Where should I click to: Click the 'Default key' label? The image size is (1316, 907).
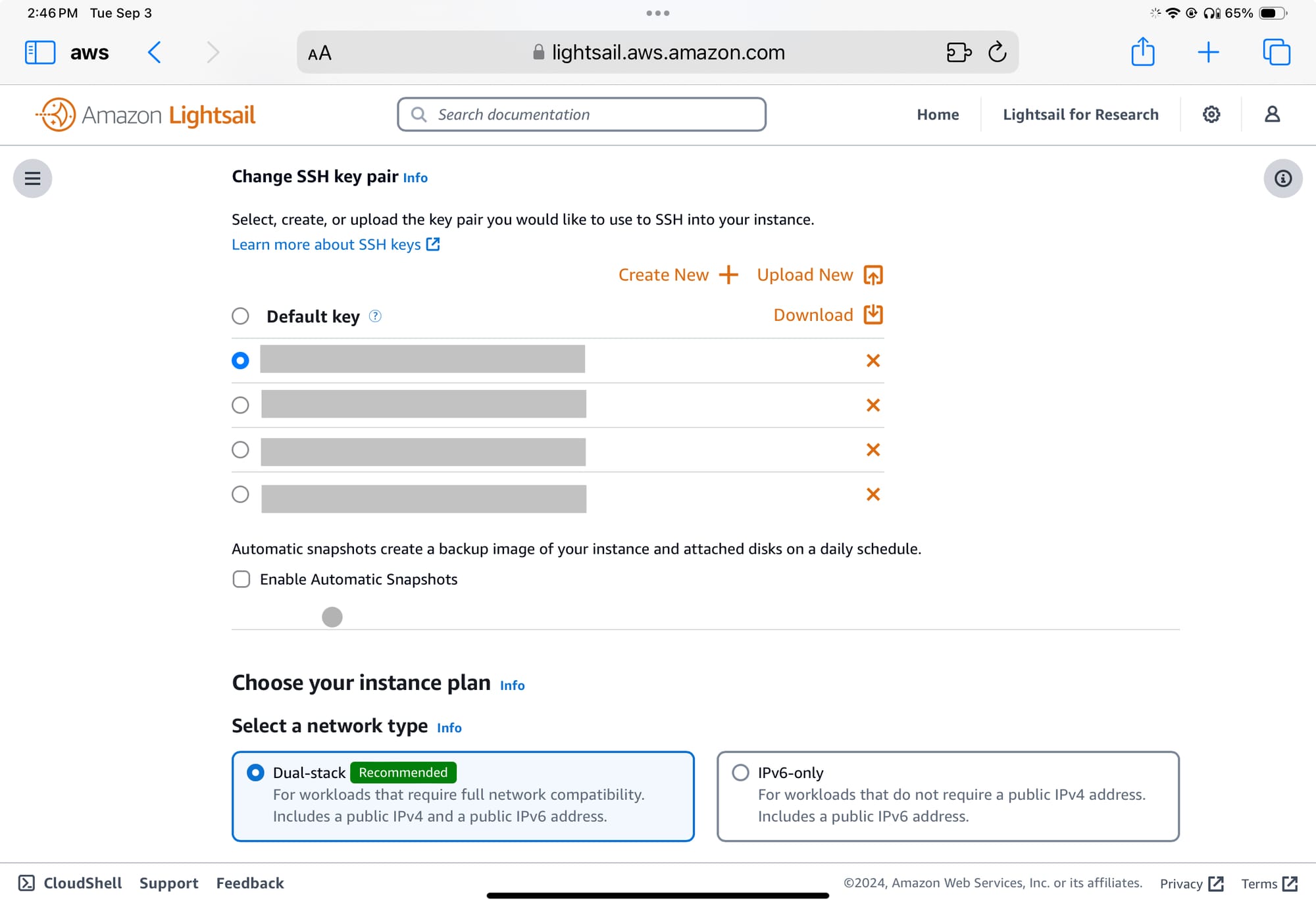(313, 317)
